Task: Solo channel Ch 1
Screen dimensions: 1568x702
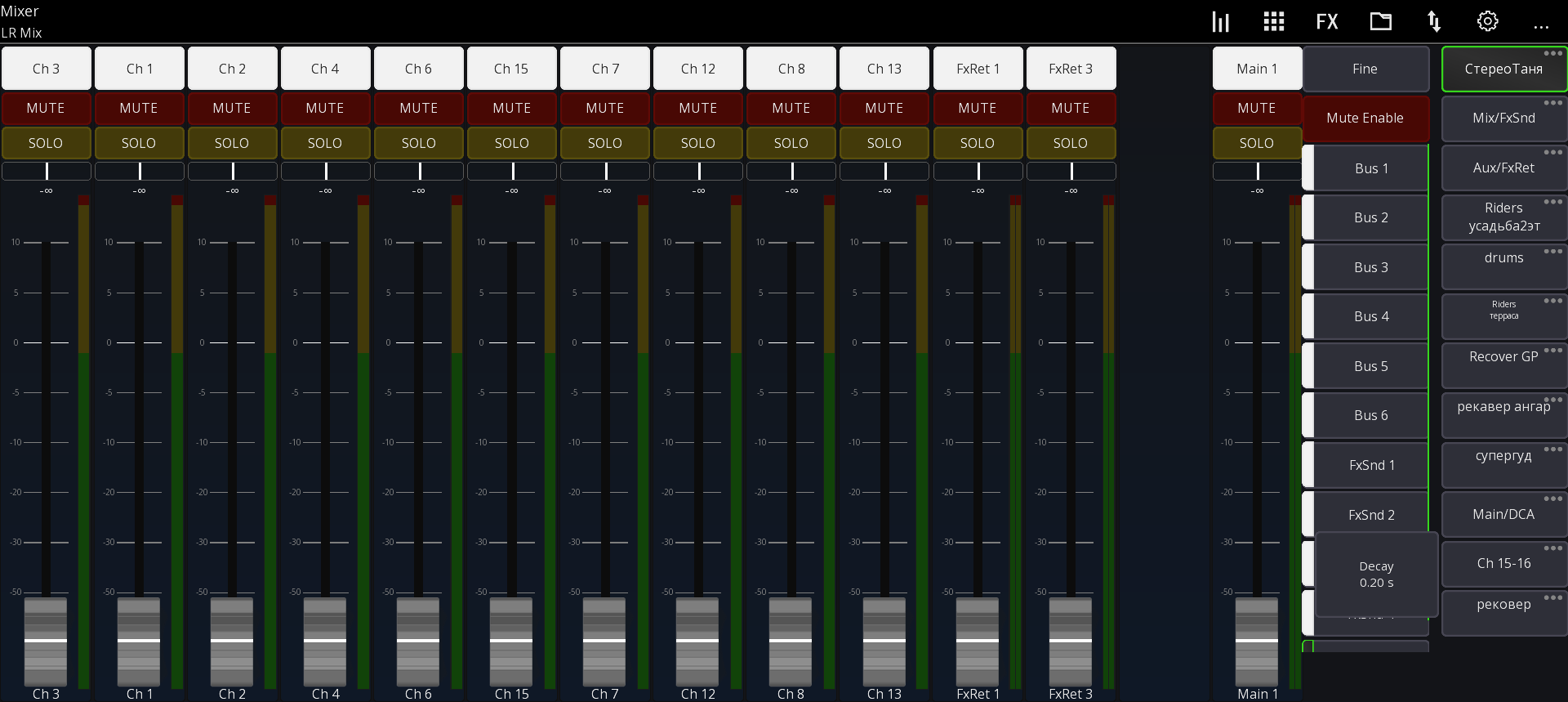Action: 139,143
